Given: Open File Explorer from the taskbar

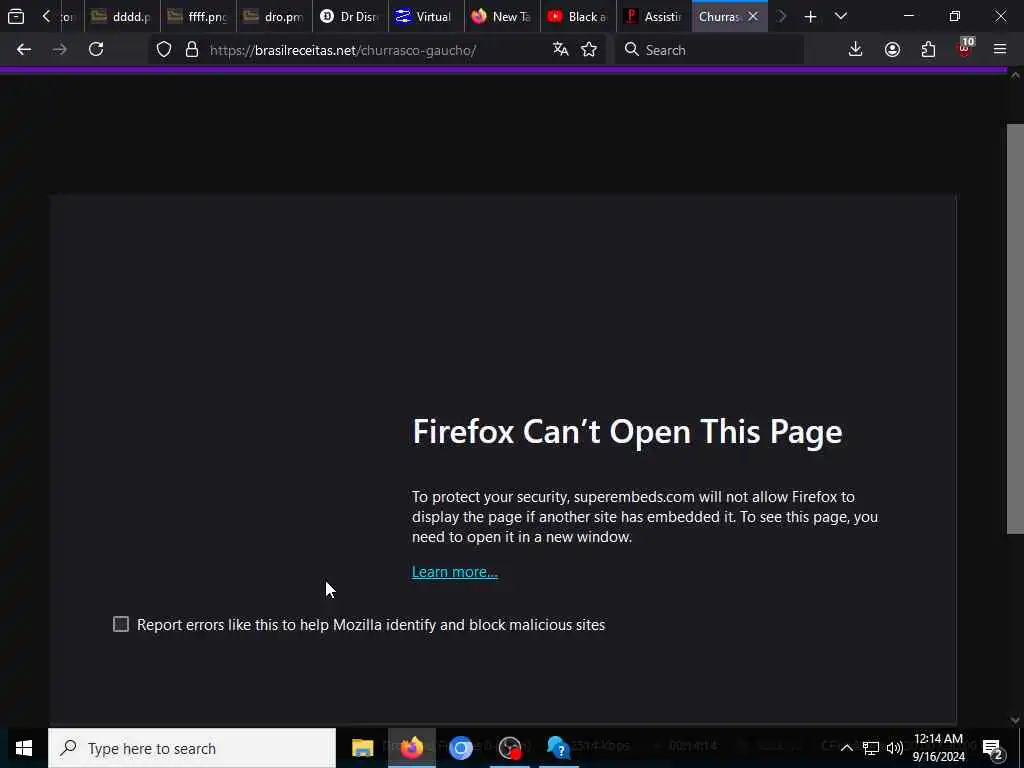Looking at the screenshot, I should tap(362, 748).
